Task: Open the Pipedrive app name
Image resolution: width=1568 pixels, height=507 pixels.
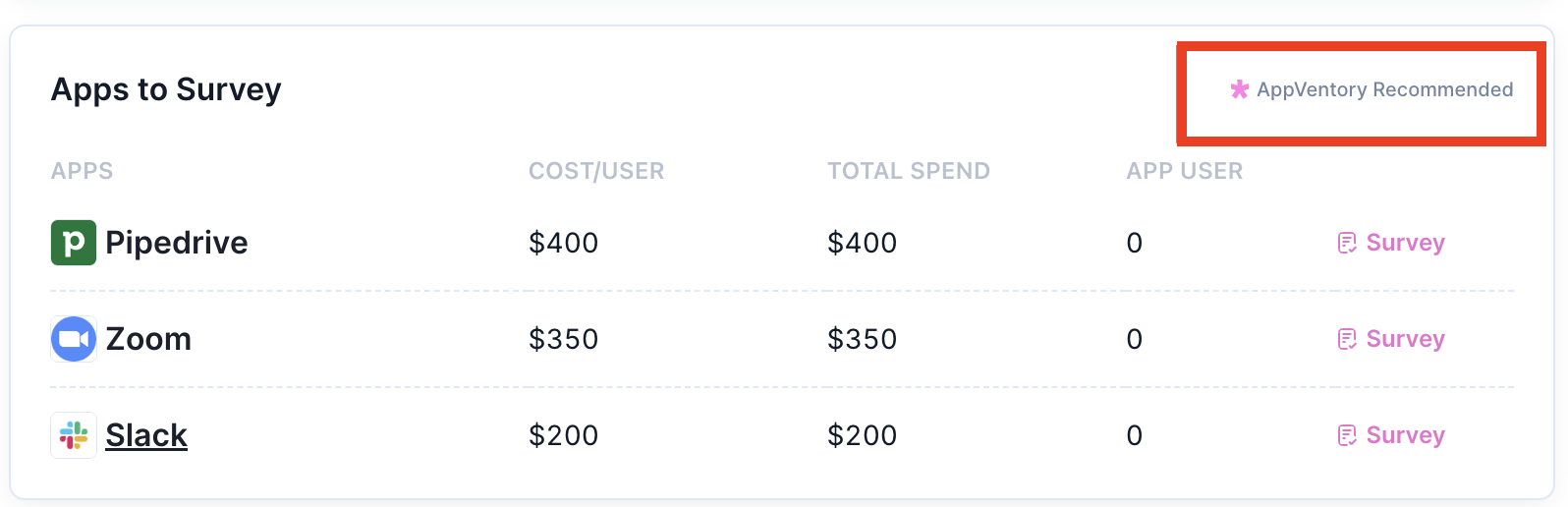Action: tap(177, 243)
